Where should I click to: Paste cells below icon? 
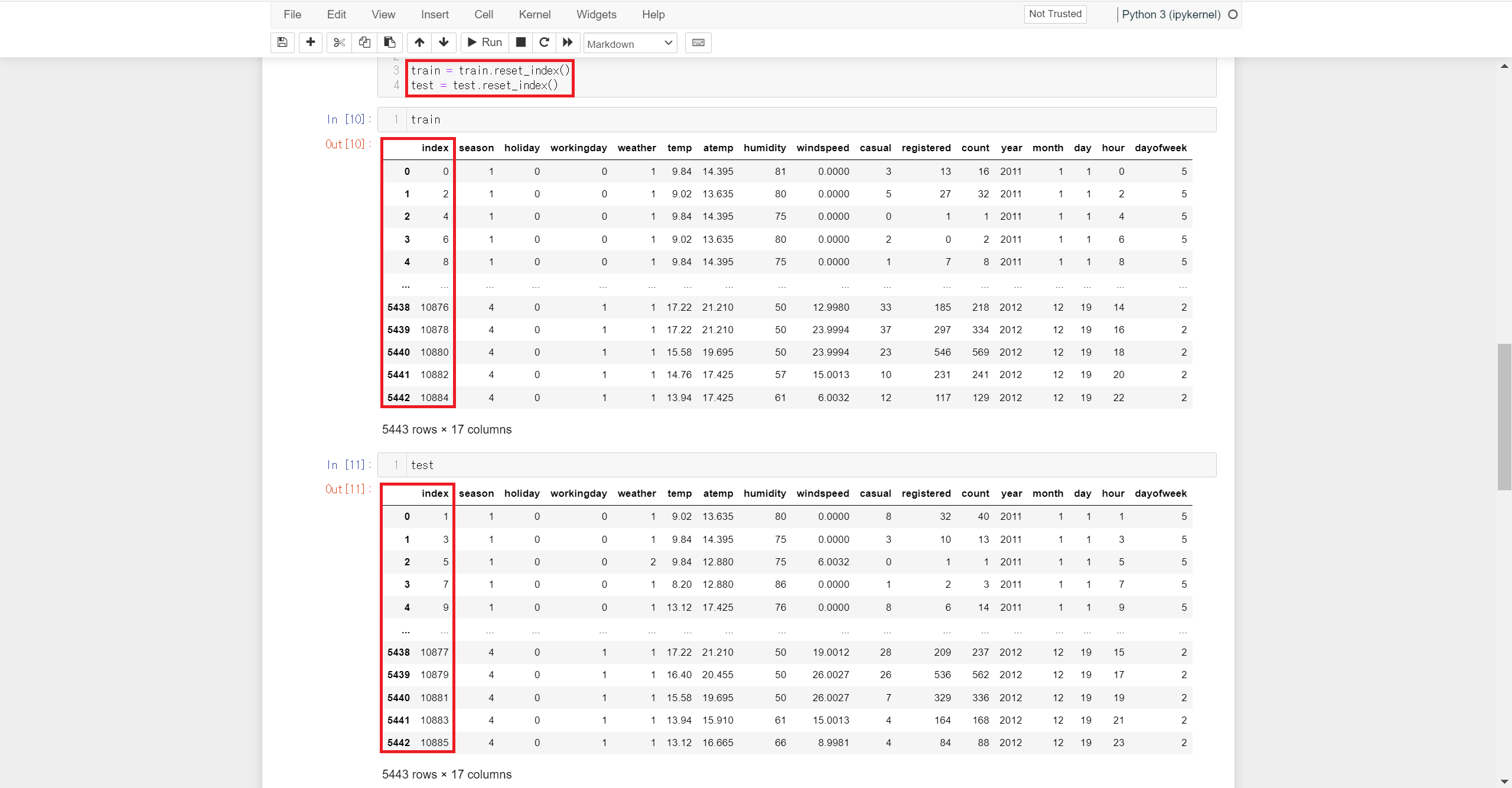coord(390,43)
